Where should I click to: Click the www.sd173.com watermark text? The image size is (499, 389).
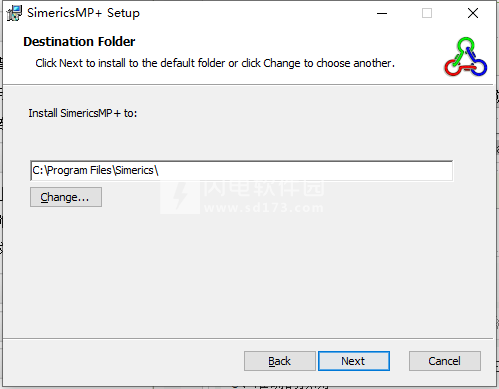264,208
